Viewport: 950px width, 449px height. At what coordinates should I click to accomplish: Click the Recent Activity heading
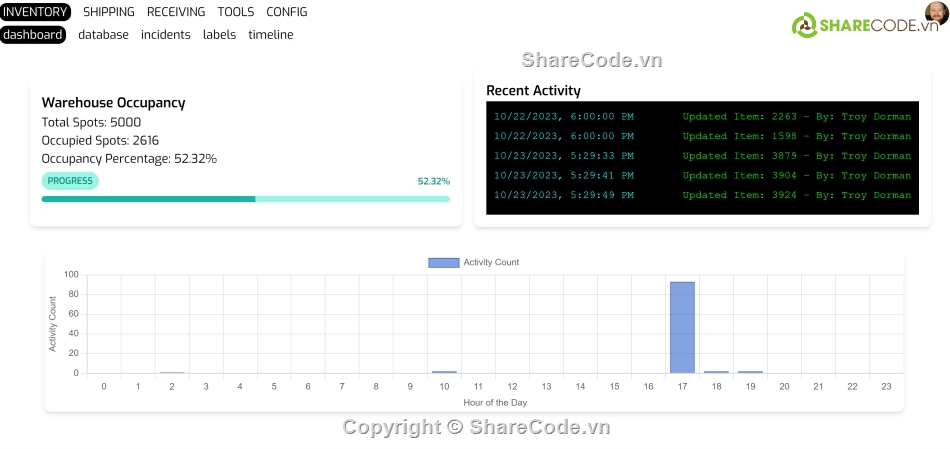(533, 90)
